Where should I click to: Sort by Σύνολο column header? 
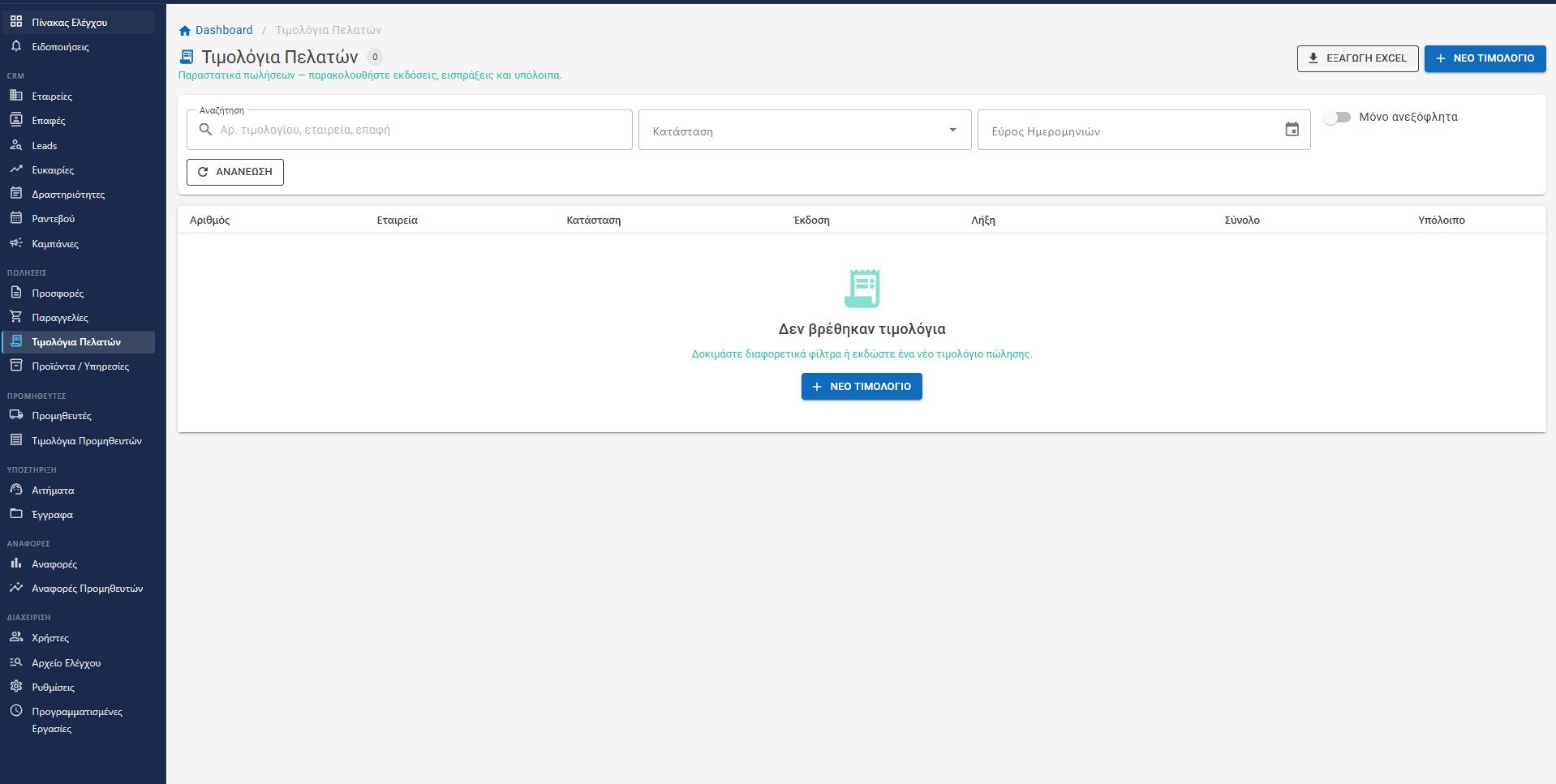pyautogui.click(x=1242, y=220)
